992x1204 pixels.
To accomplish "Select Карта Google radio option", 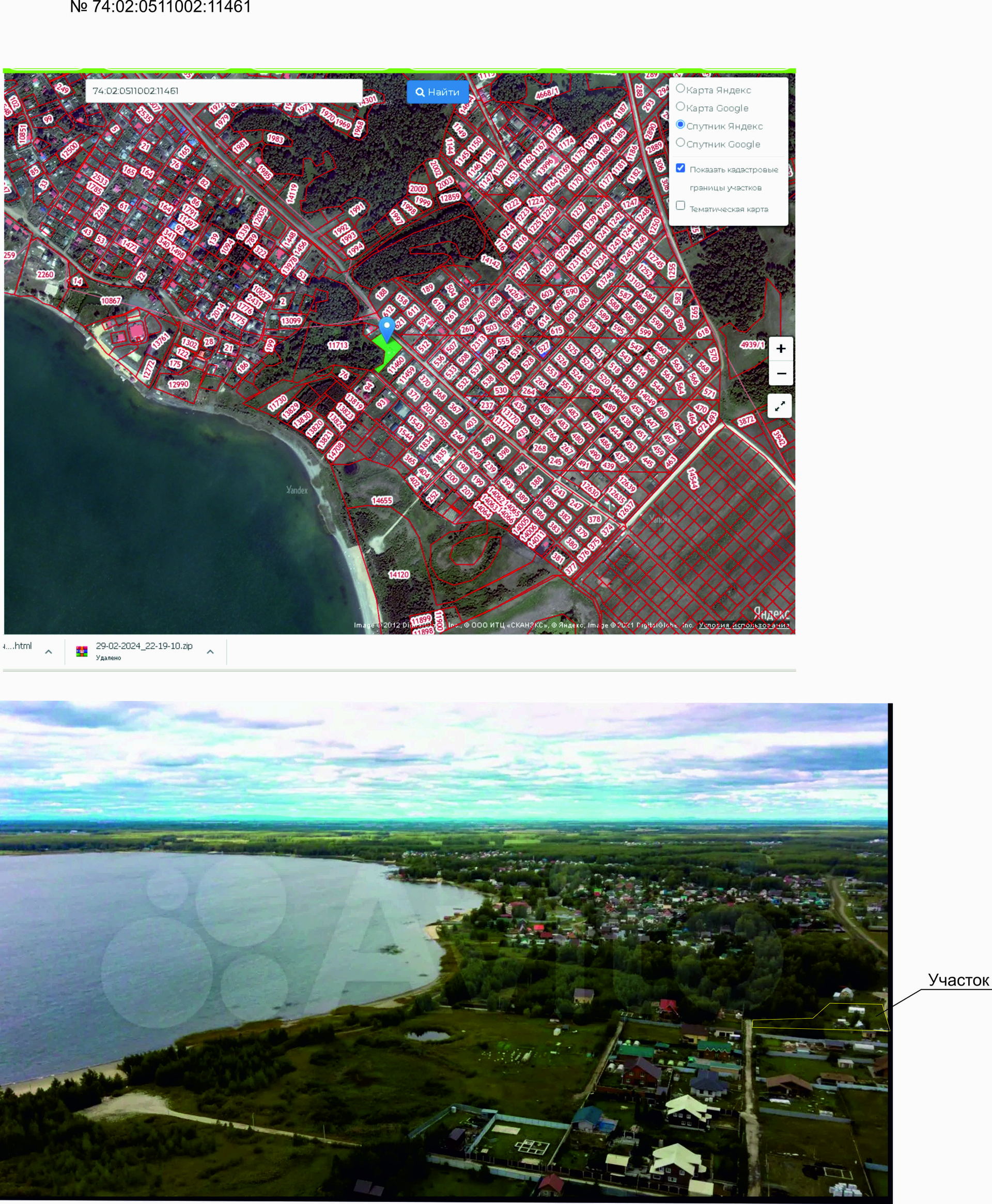I will [x=680, y=107].
